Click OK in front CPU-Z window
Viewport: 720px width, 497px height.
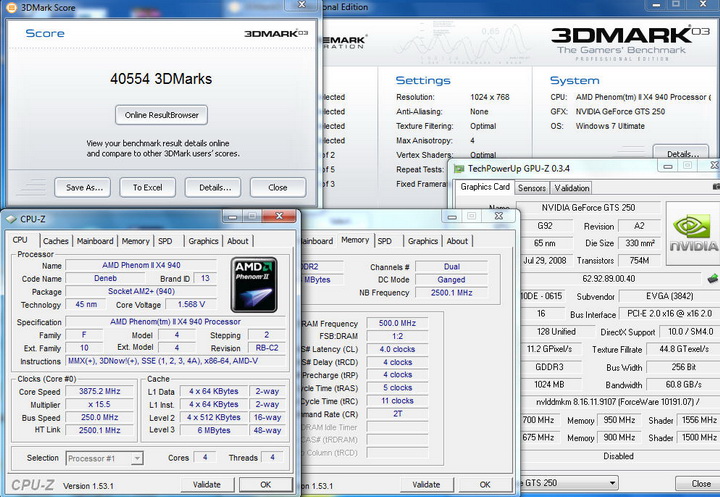click(x=266, y=484)
